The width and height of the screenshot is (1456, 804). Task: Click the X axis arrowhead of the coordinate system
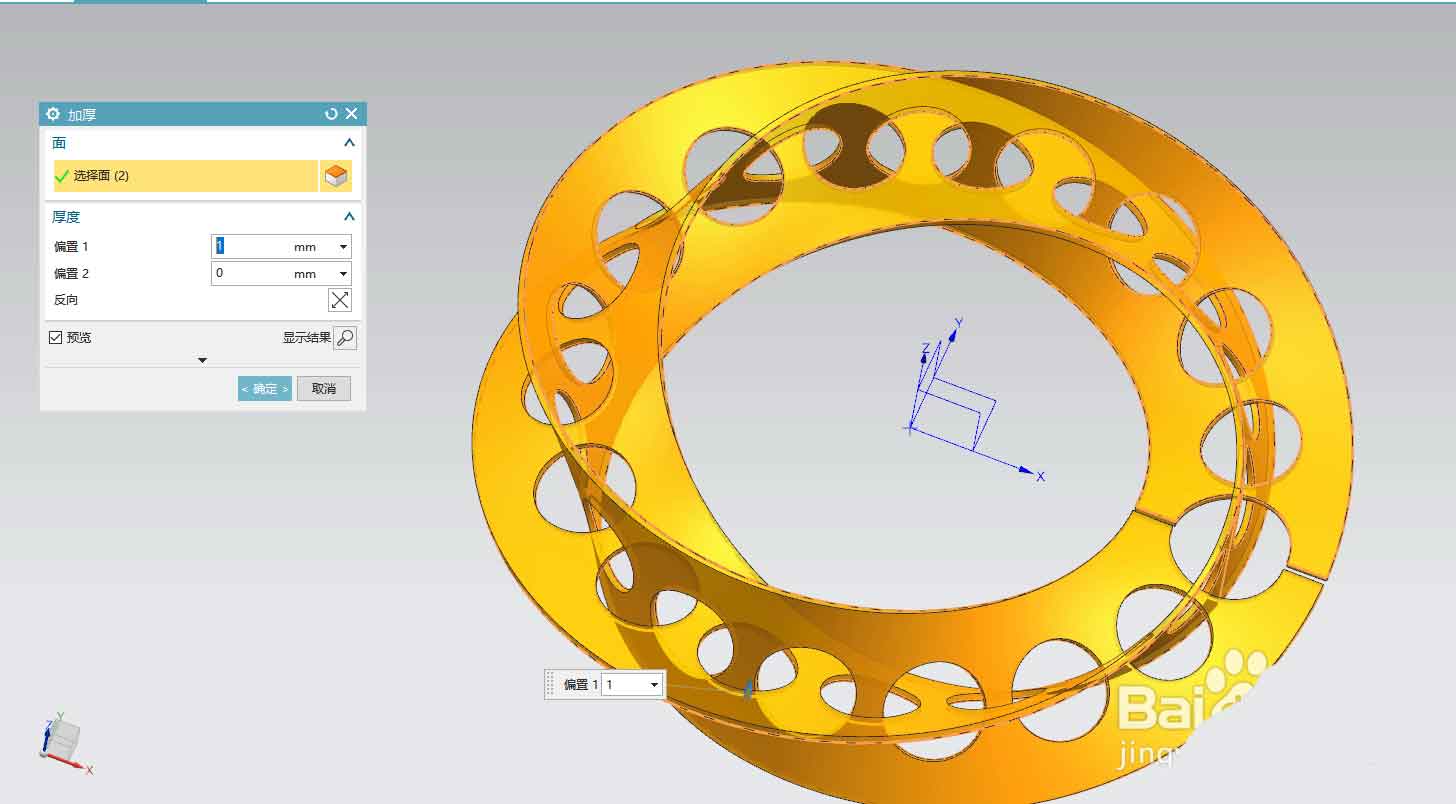coord(1025,469)
